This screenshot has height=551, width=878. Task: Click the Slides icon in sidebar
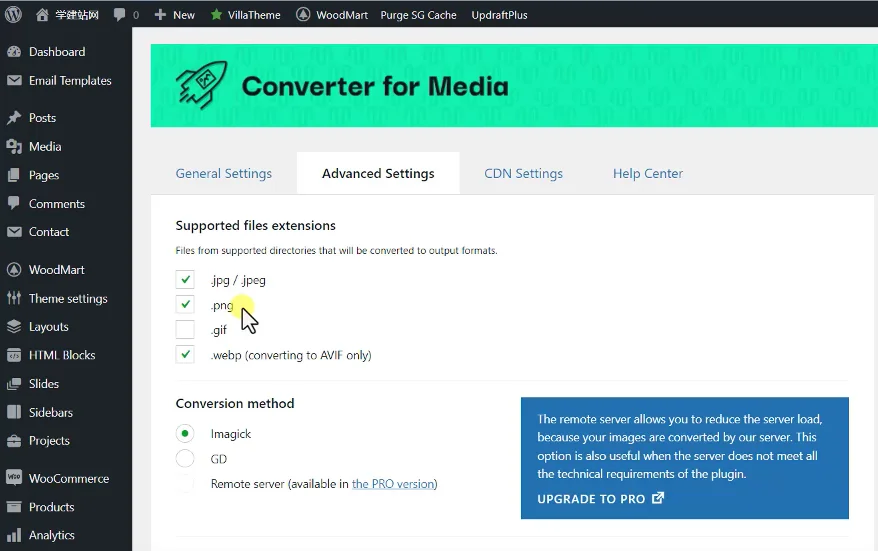tap(14, 384)
